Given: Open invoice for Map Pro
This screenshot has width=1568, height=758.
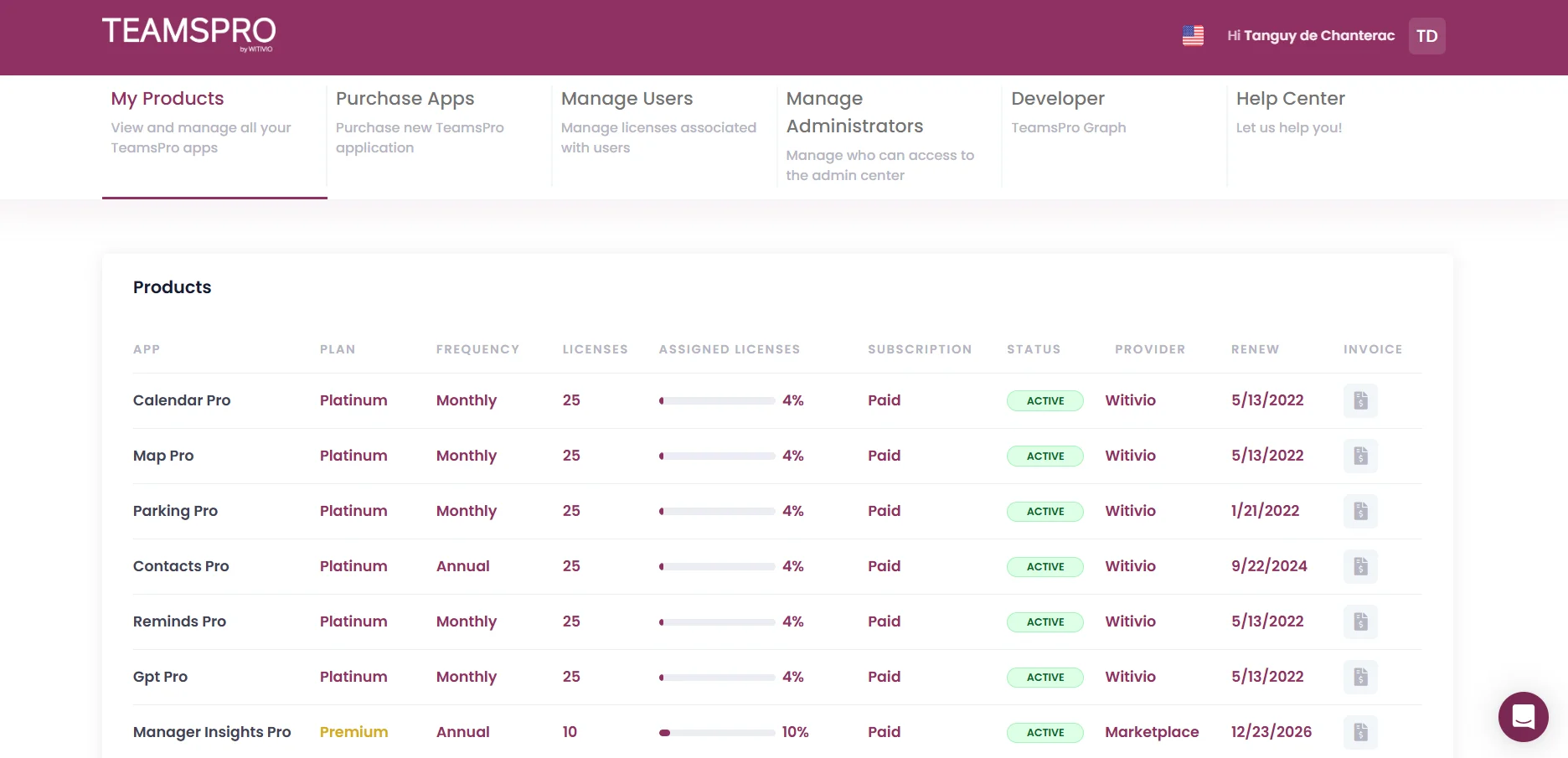Looking at the screenshot, I should point(1360,456).
